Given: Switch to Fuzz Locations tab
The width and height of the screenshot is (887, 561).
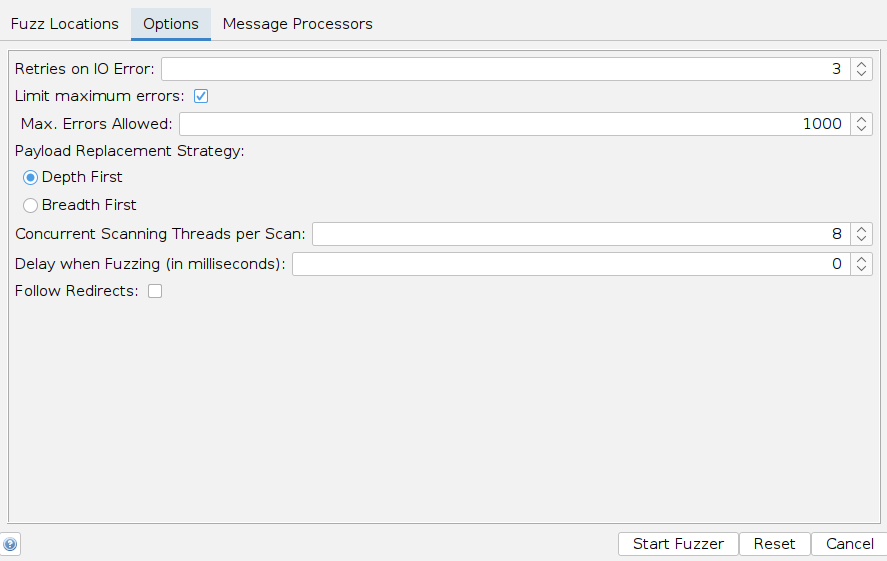Looking at the screenshot, I should coord(65,24).
